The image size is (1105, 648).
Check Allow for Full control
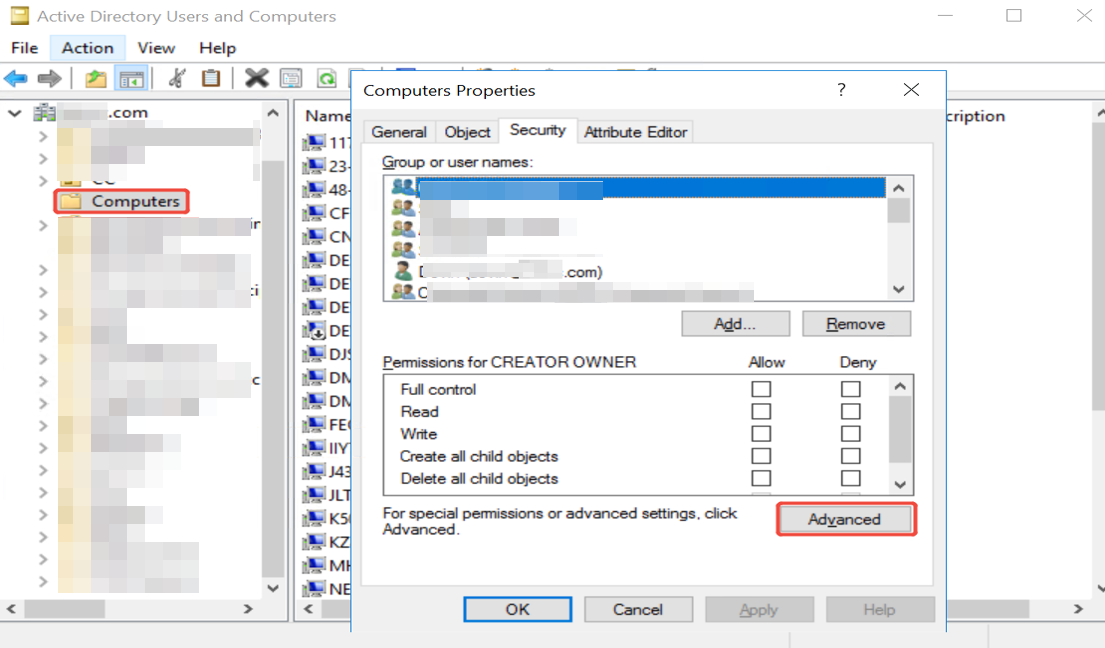(761, 389)
